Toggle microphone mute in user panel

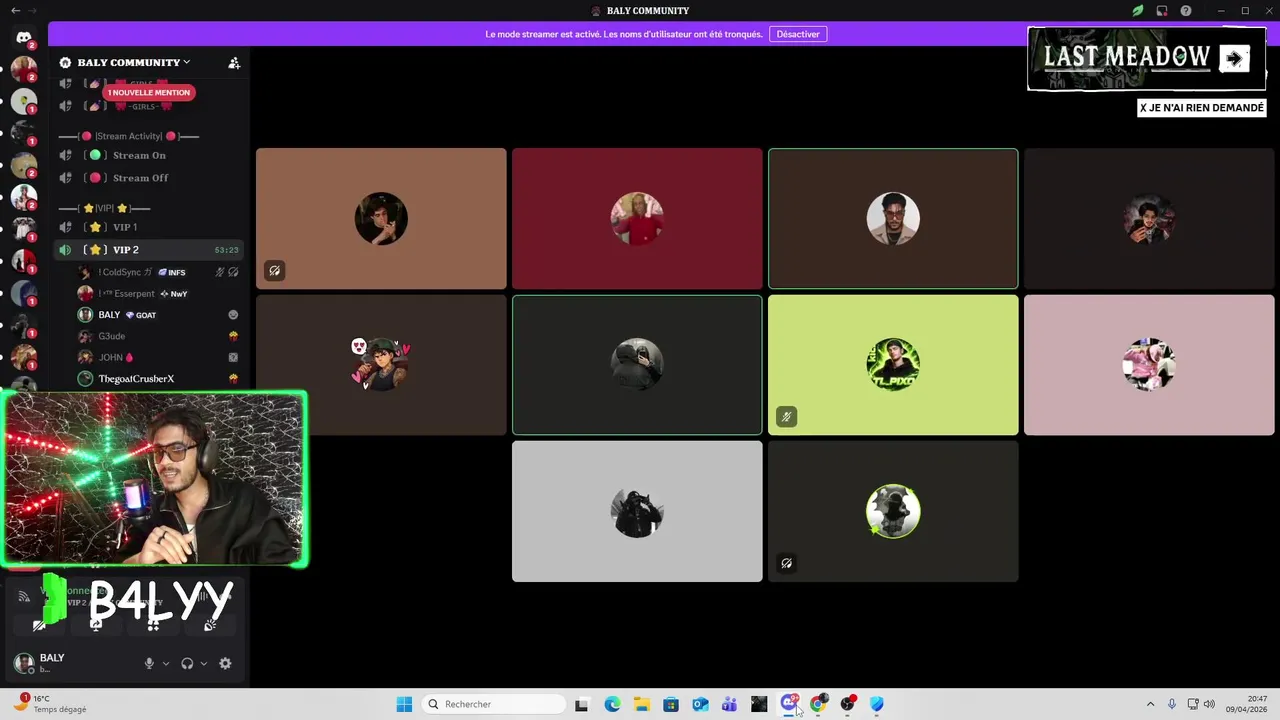click(149, 663)
